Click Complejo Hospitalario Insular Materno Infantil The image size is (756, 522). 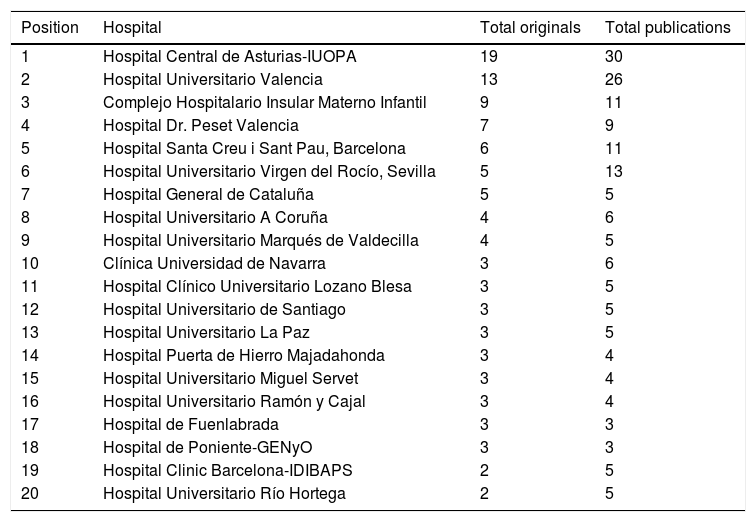(265, 103)
